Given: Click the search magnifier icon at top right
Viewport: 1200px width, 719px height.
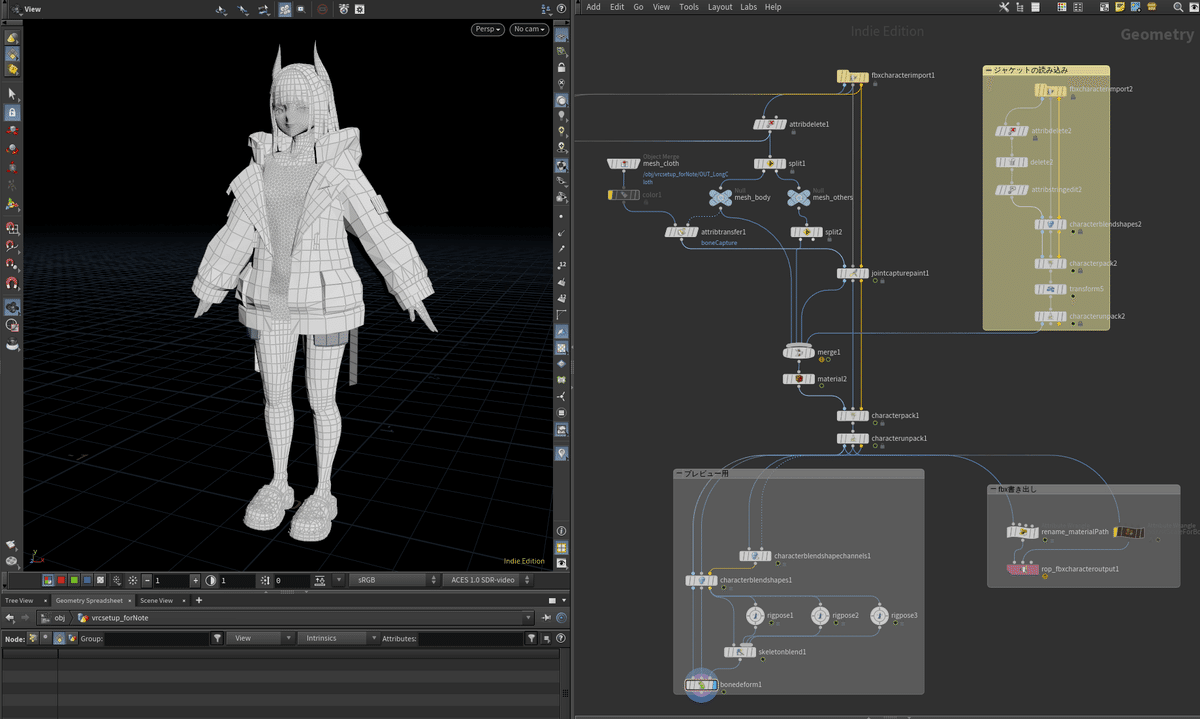Looking at the screenshot, I should (1177, 7).
